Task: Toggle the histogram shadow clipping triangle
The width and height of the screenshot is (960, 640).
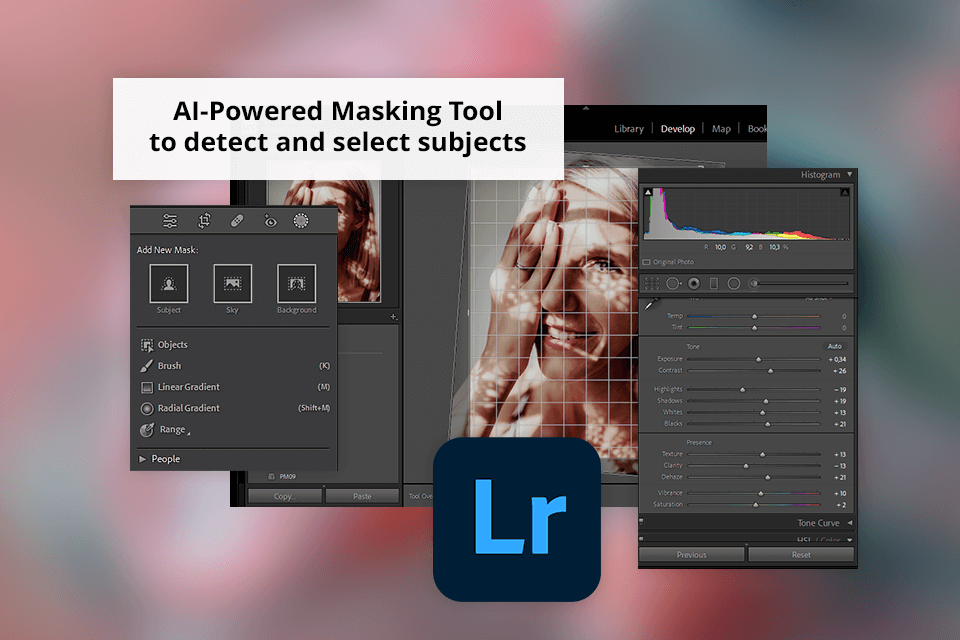Action: tap(648, 192)
